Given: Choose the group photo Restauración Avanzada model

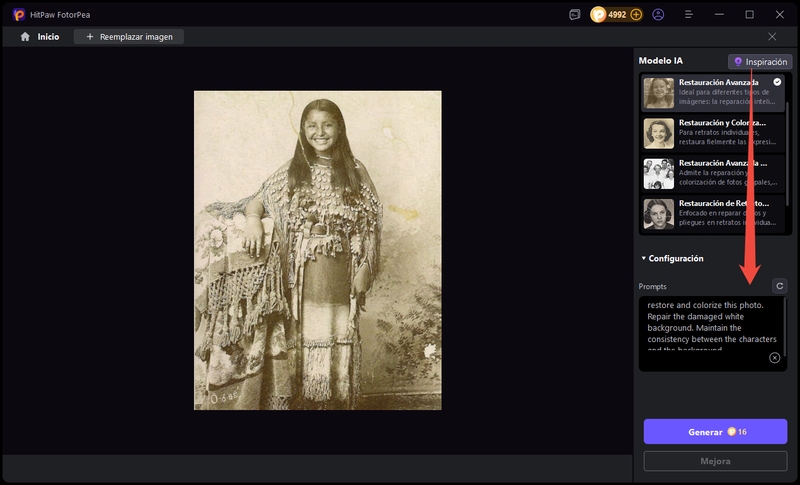Looking at the screenshot, I should pos(712,173).
